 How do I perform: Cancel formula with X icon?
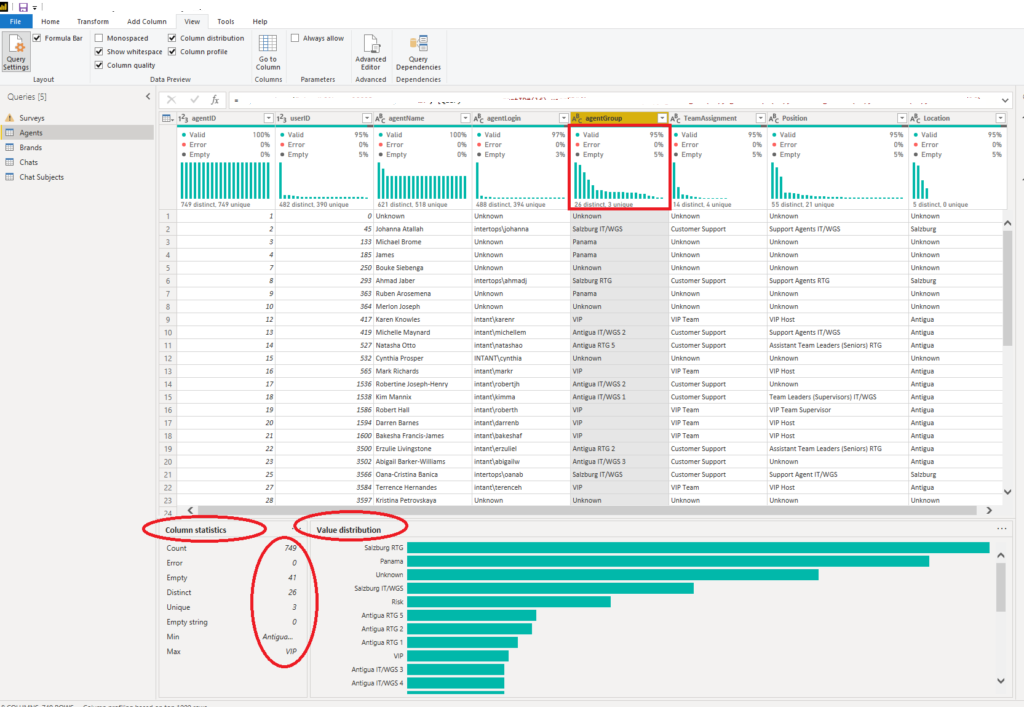click(171, 100)
